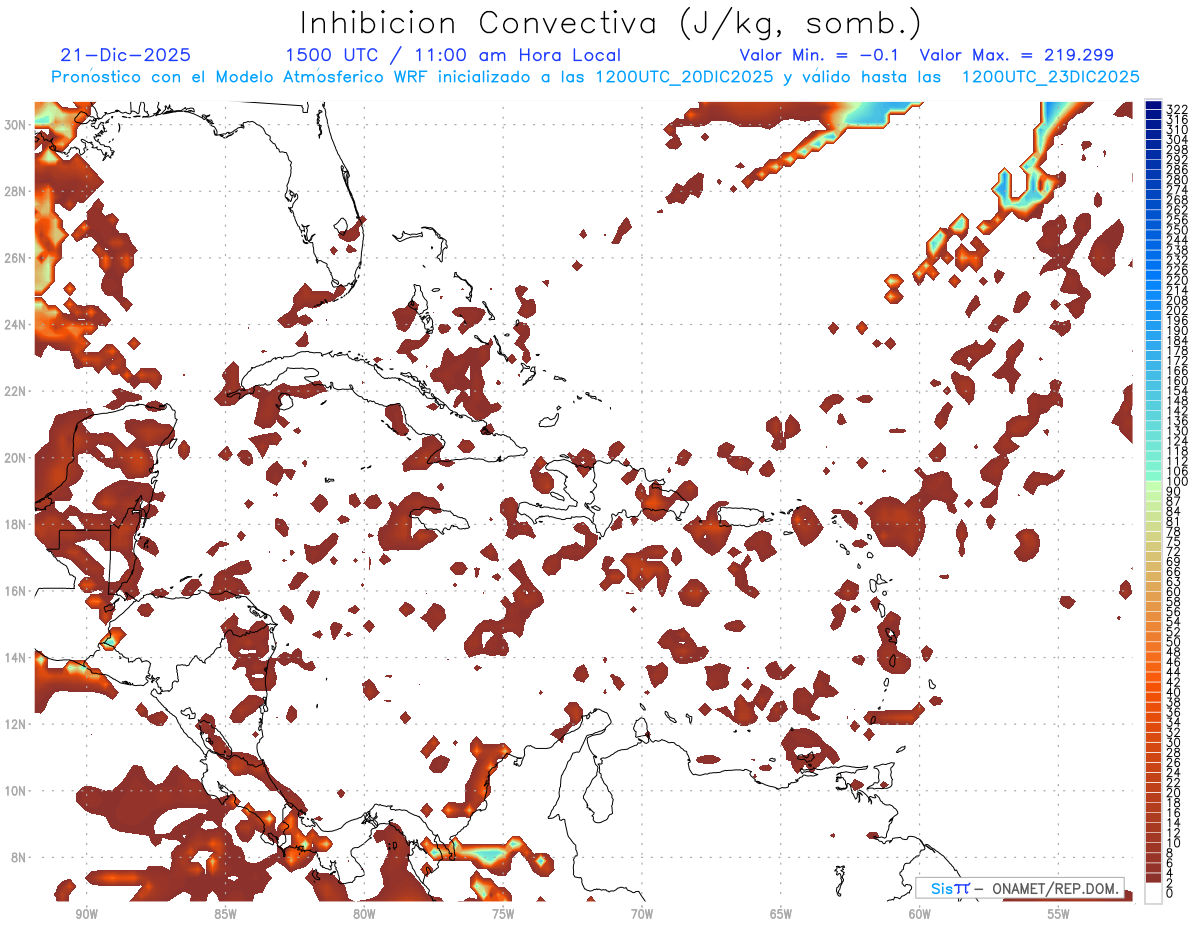This screenshot has height=927, width=1200.
Task: Click the "SisTT - ONAMET/REP.DOM." credit box
Action: [1020, 888]
